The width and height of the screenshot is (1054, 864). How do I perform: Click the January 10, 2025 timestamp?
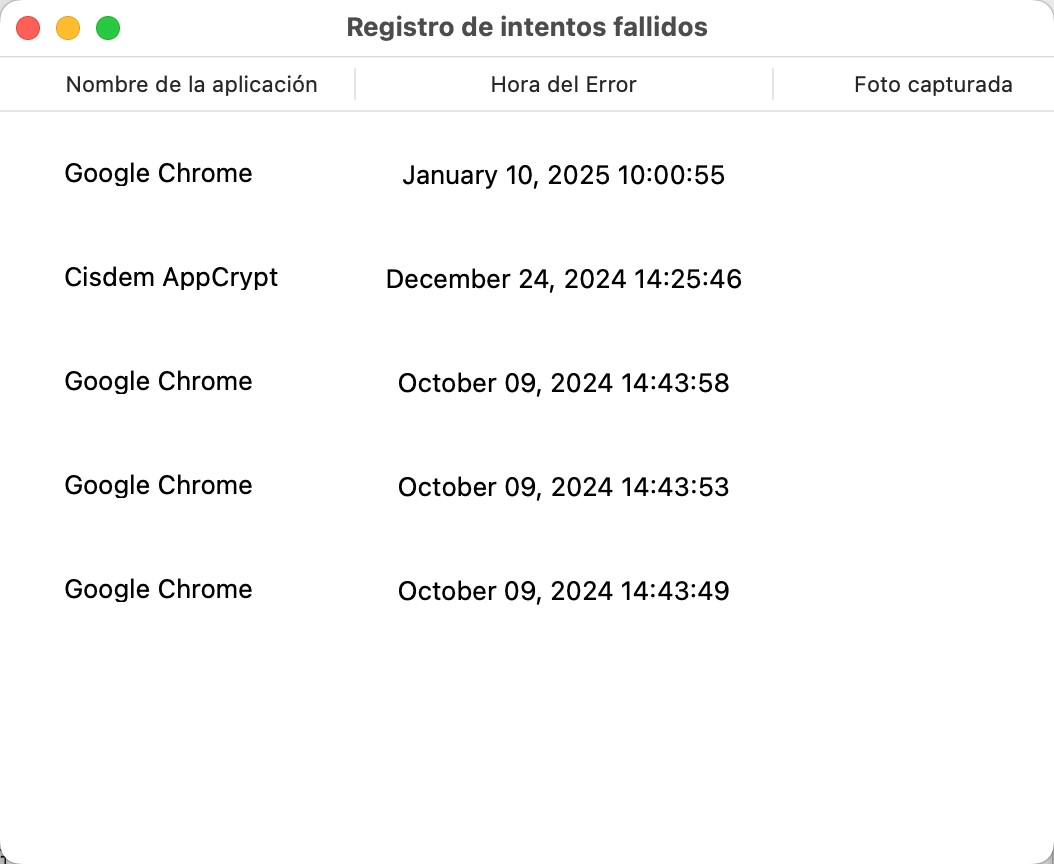click(x=565, y=175)
